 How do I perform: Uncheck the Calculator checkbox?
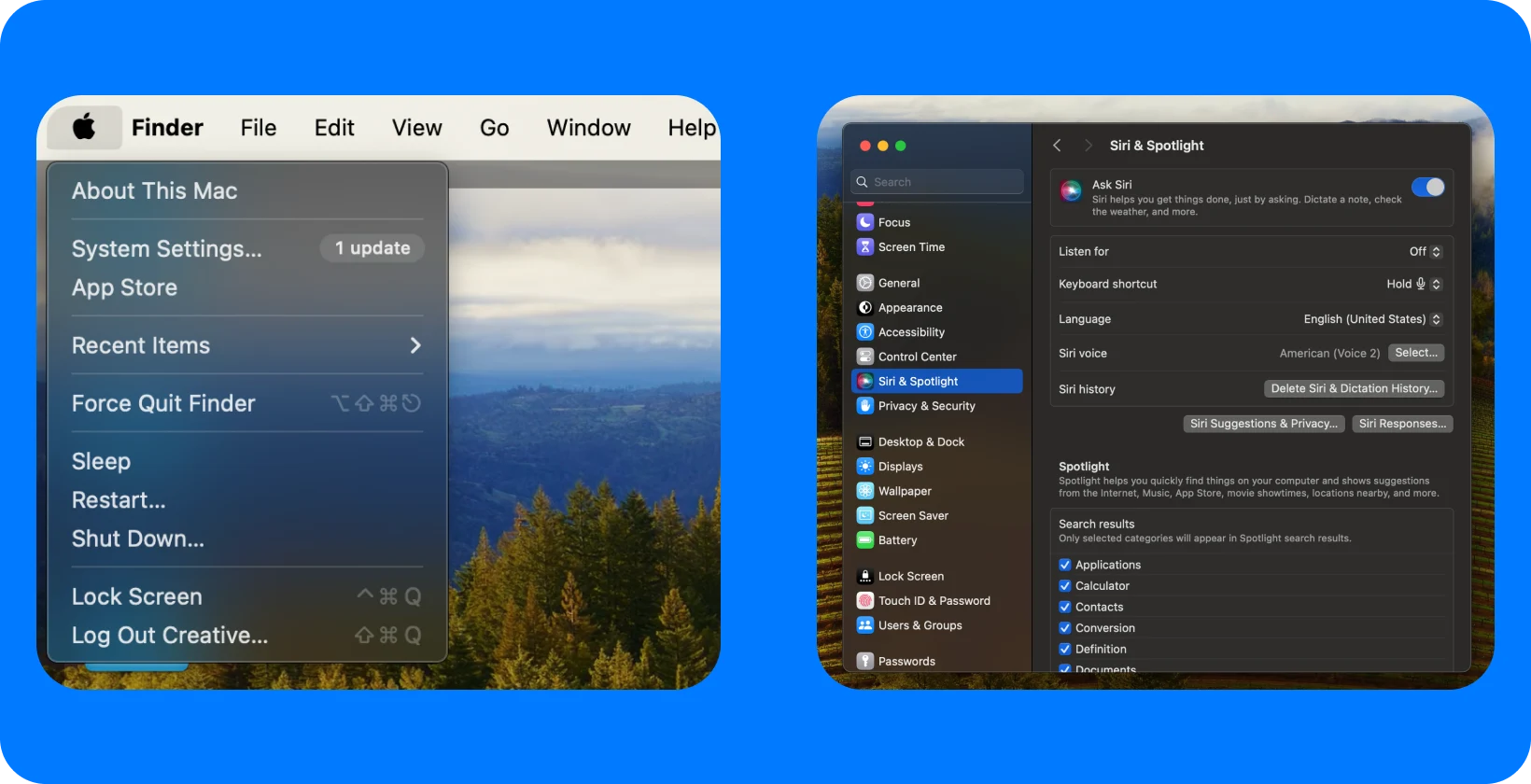pyautogui.click(x=1065, y=586)
